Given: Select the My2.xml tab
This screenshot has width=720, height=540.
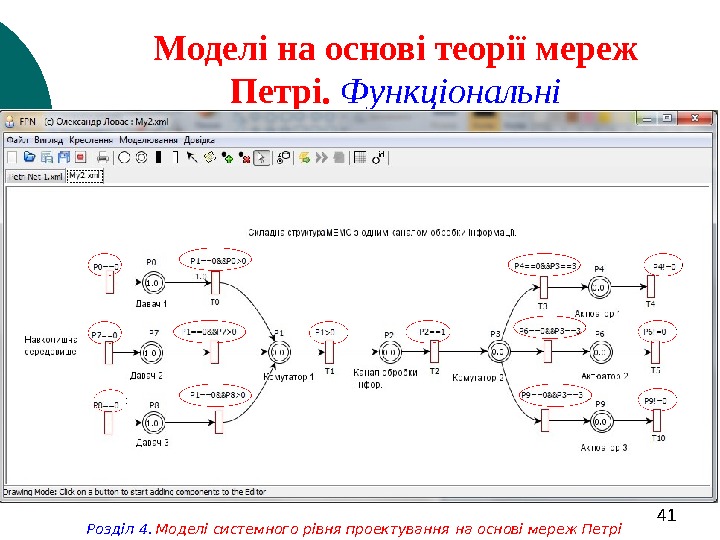Looking at the screenshot, I should click(x=85, y=176).
